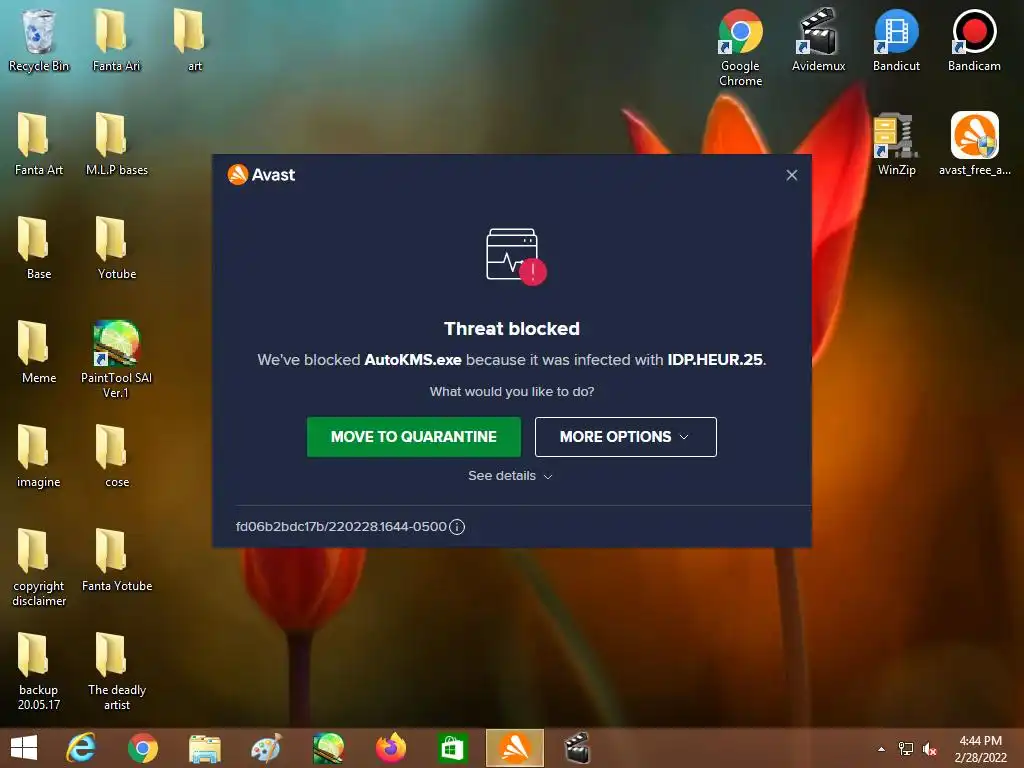Select Recycle Bin desktop icon
This screenshot has height=768, width=1024.
coord(39,40)
